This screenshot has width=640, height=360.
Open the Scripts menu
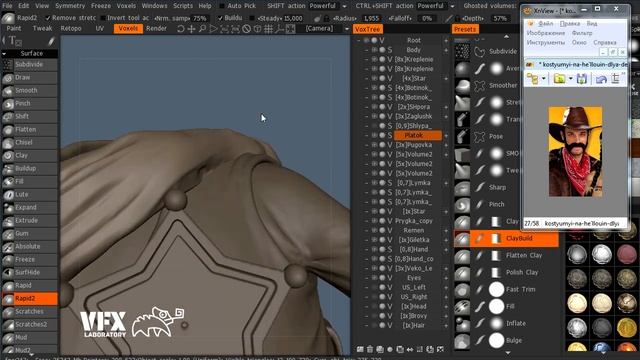(x=182, y=6)
